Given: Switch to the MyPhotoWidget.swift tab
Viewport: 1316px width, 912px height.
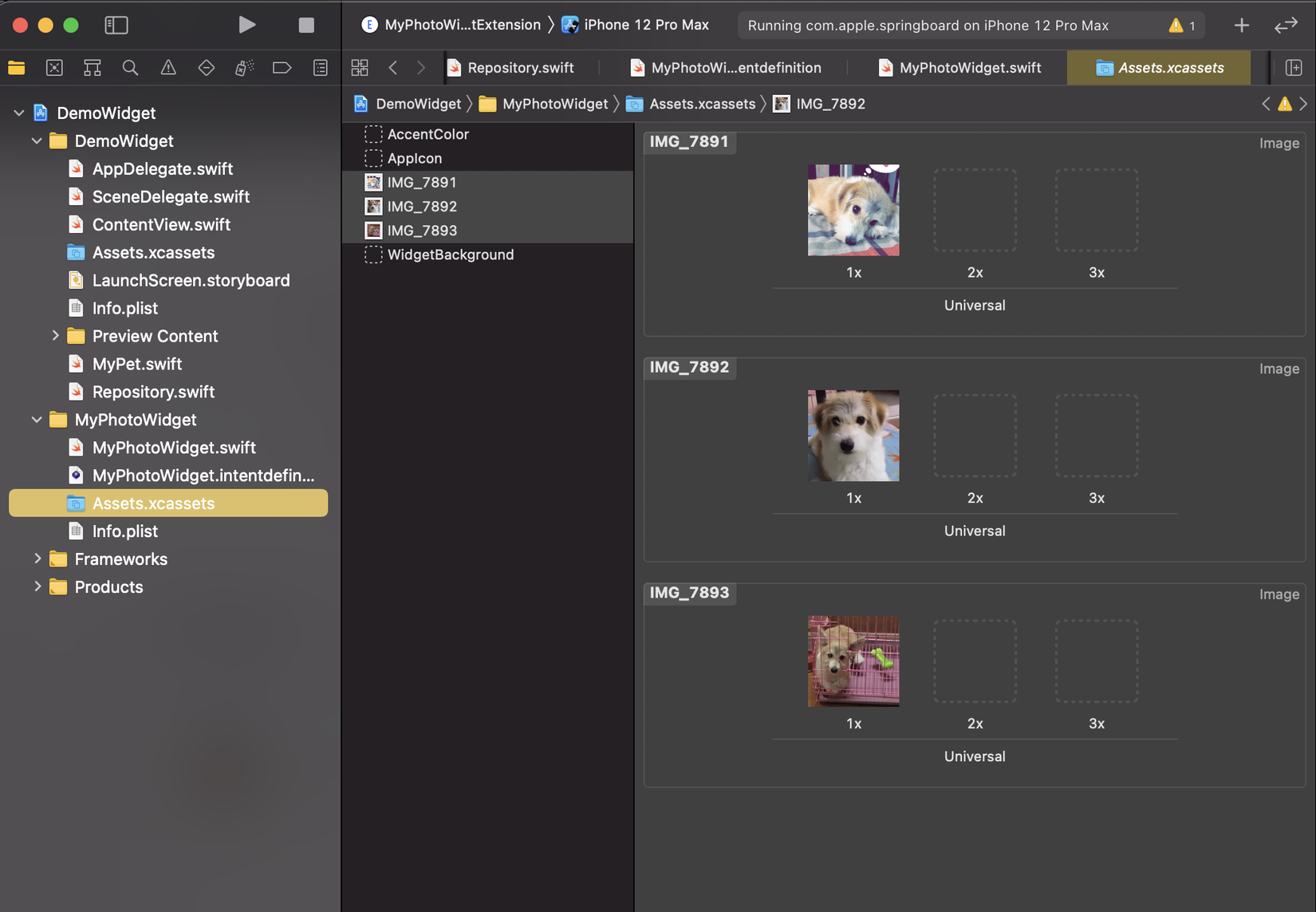Looking at the screenshot, I should click(960, 68).
